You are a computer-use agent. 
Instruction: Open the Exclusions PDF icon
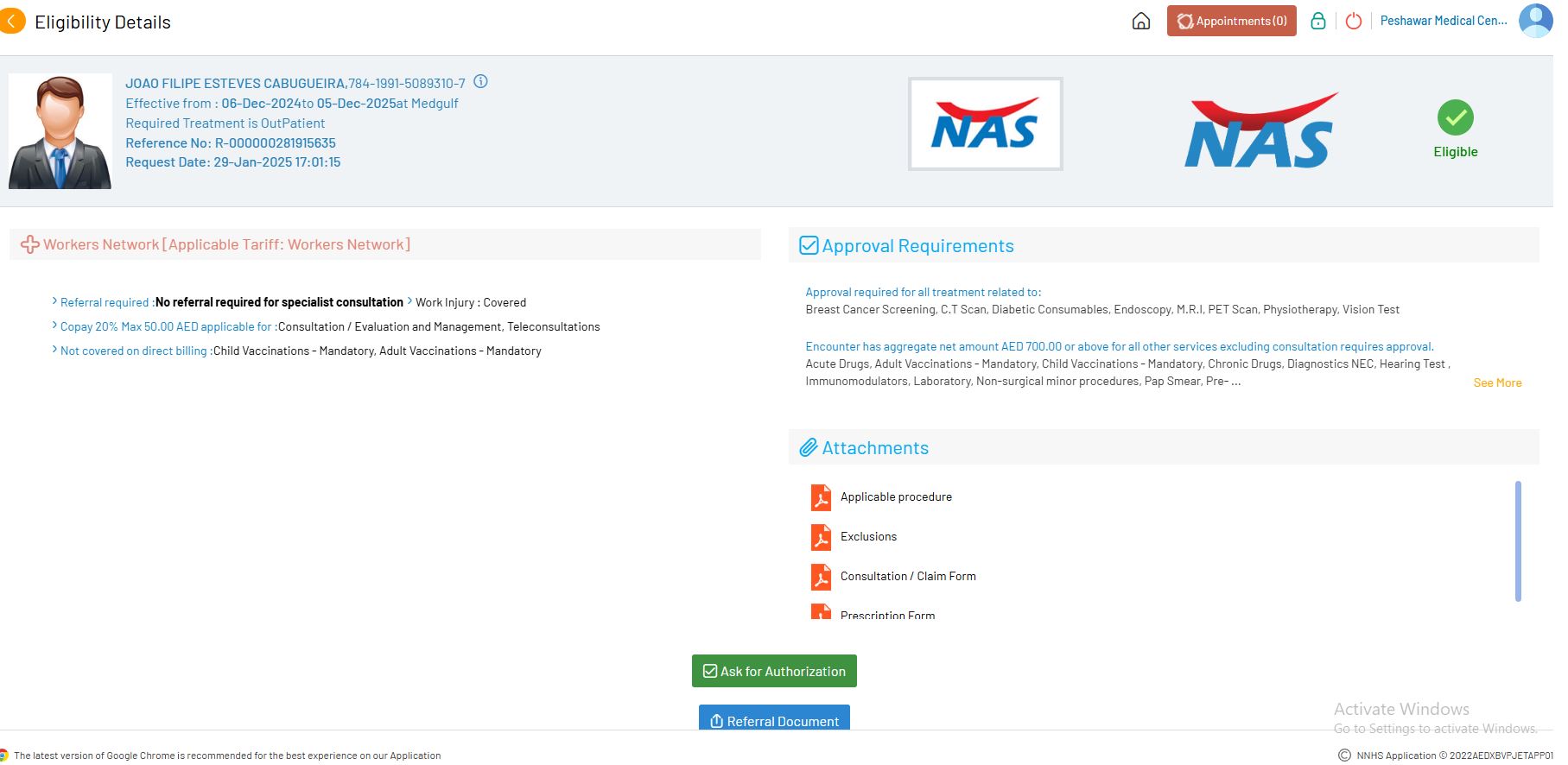click(821, 537)
